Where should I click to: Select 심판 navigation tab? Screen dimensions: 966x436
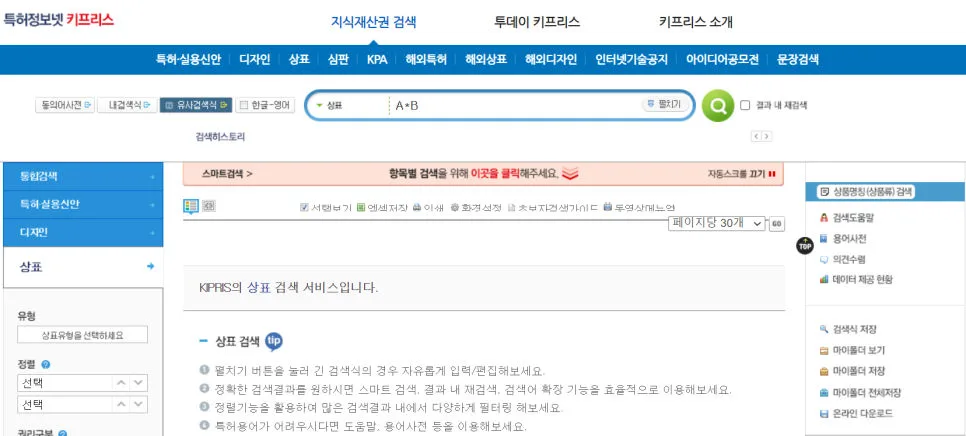[x=338, y=60]
